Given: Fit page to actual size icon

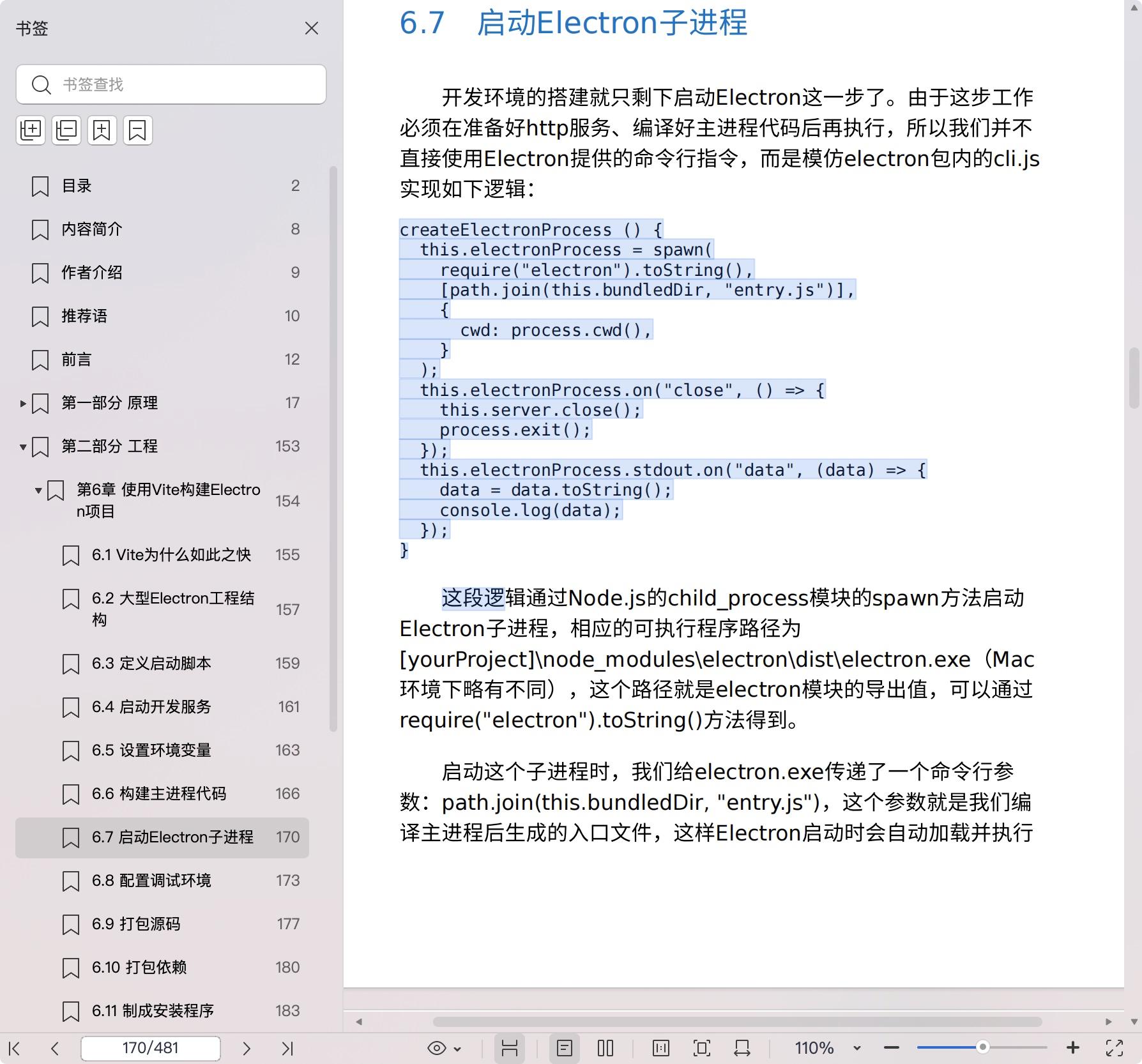Looking at the screenshot, I should tap(661, 1048).
